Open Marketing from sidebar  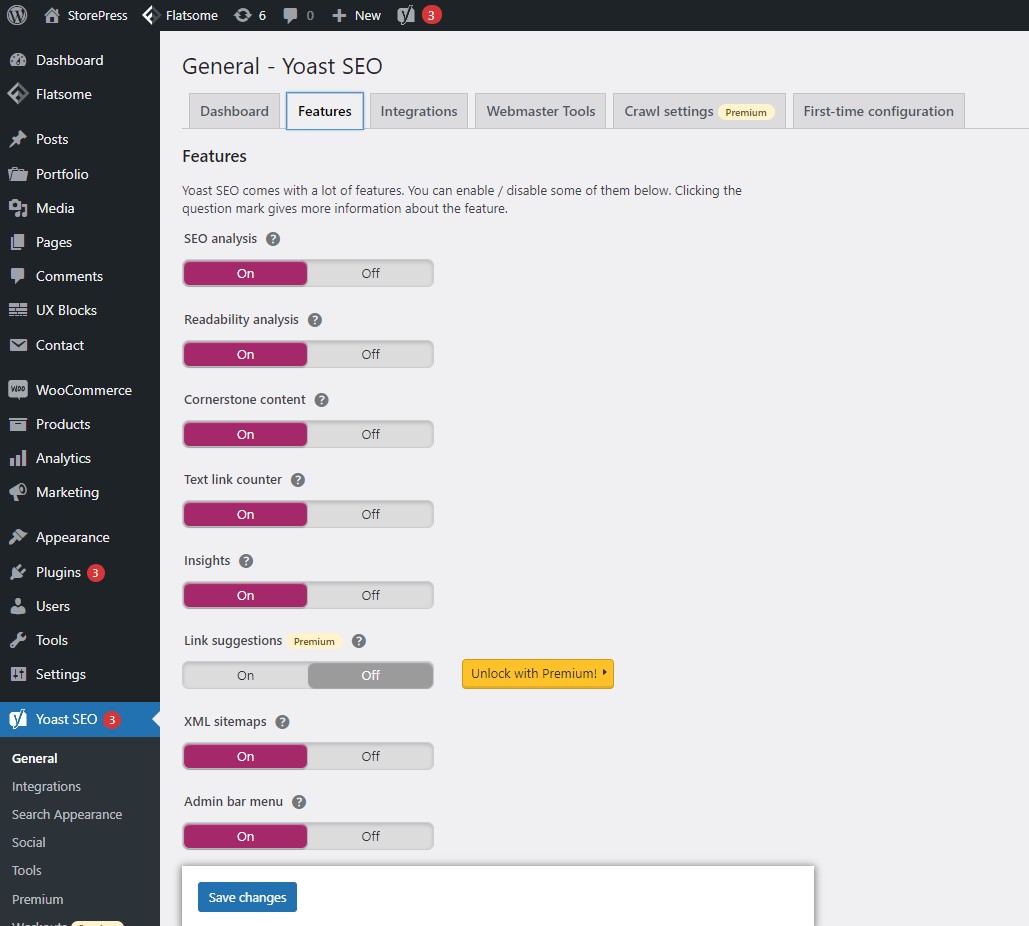pyautogui.click(x=80, y=492)
